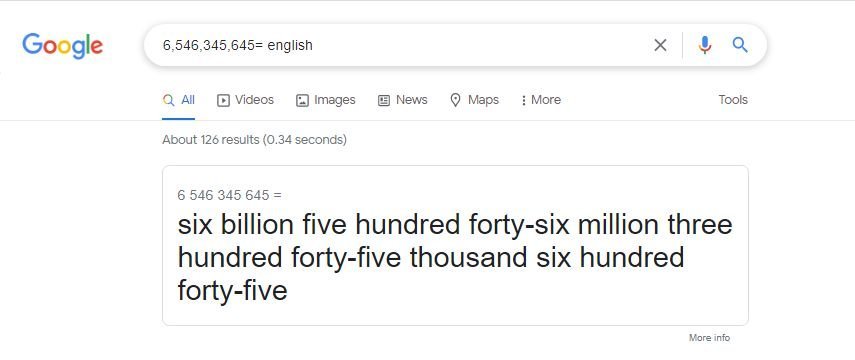Select the All tab magnifier icon
Screen dimensions: 855x360
169,100
